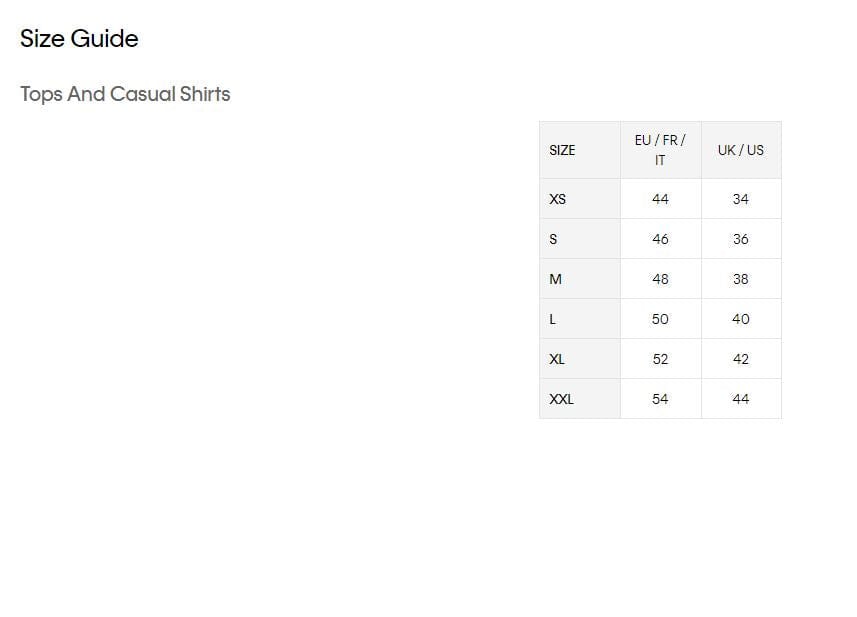Select the XXL size row label
The image size is (857, 617).
pos(561,399)
